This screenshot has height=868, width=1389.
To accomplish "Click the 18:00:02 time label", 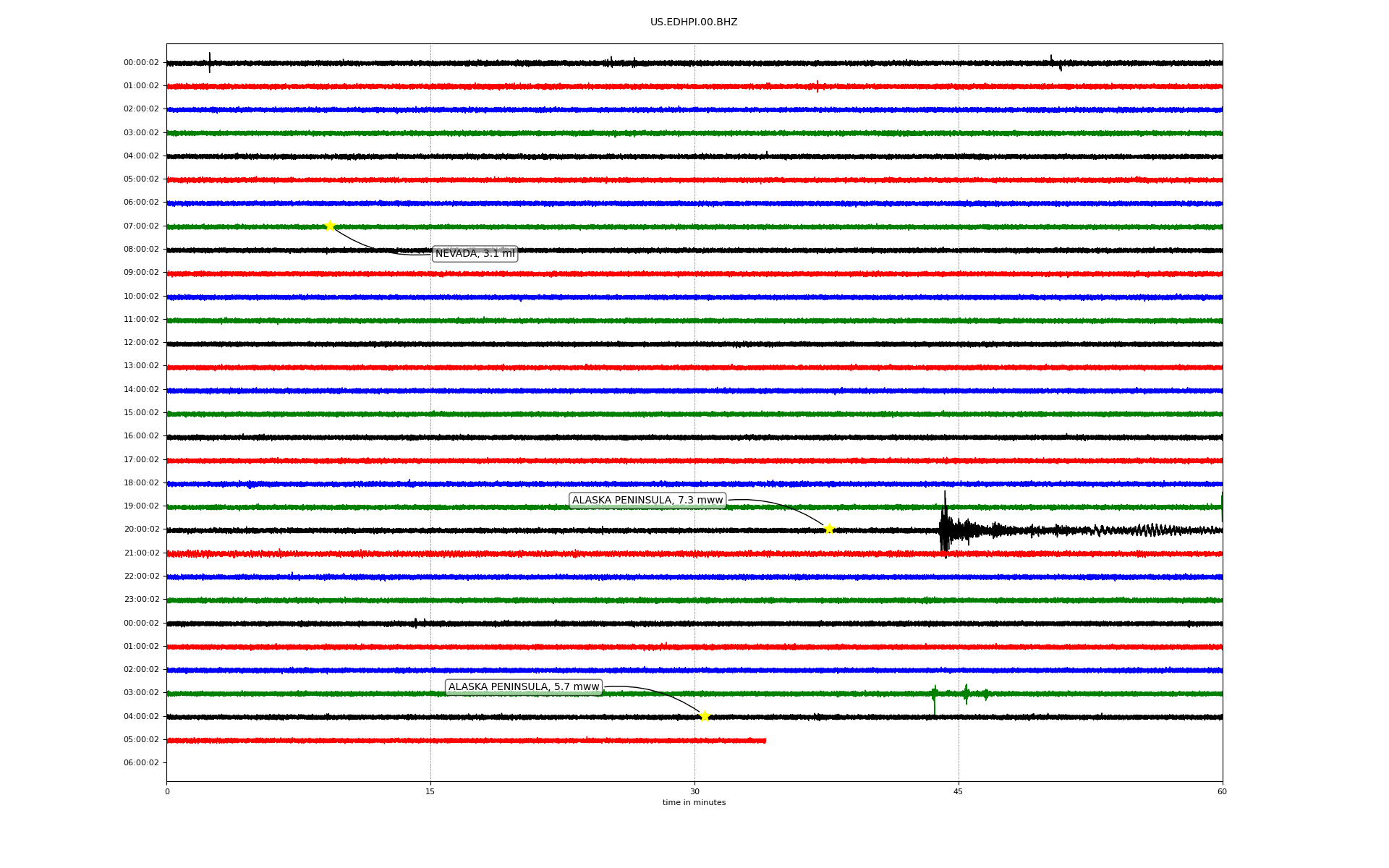I will (x=141, y=483).
